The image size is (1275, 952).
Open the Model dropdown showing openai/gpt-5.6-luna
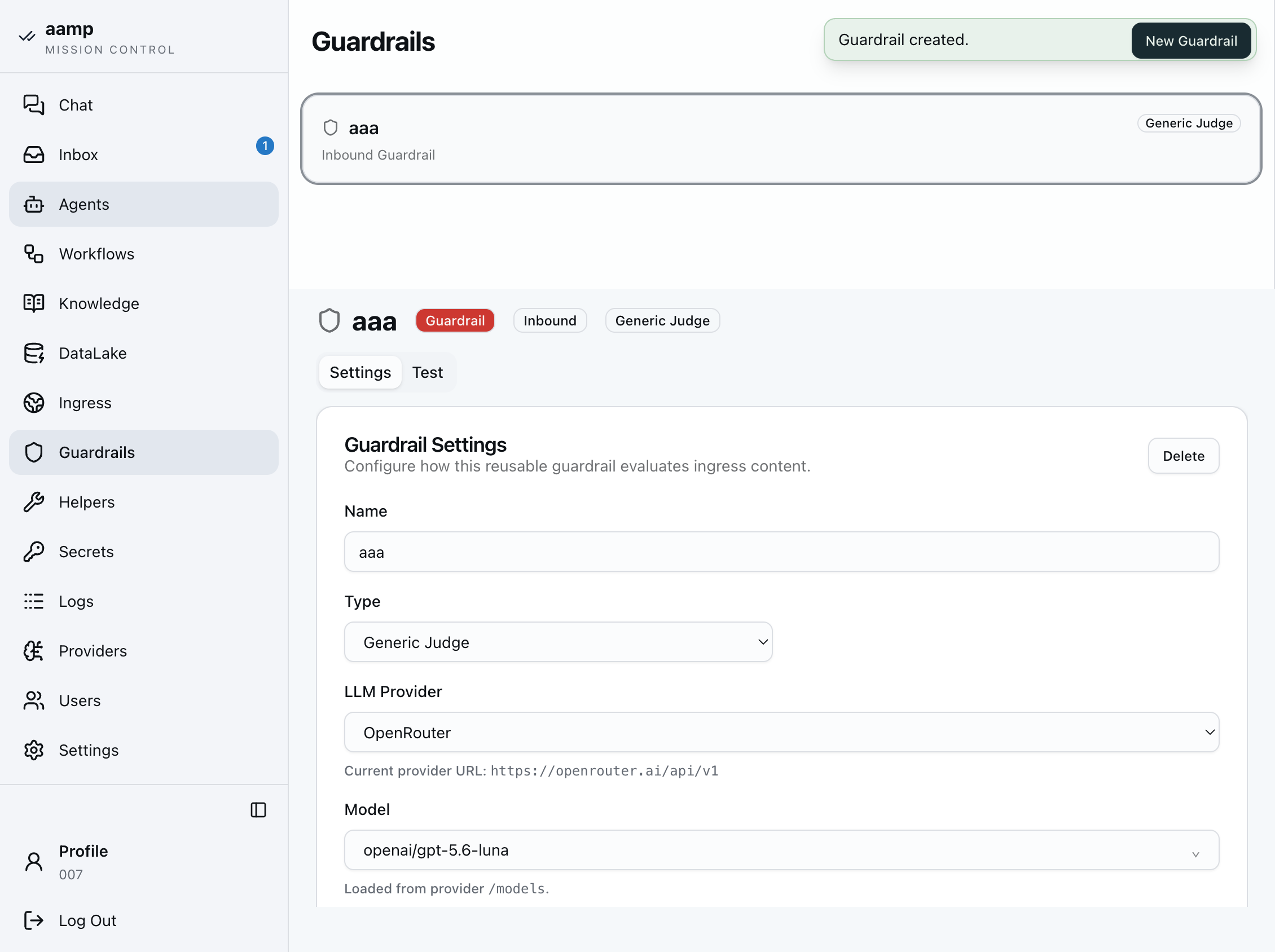(781, 849)
